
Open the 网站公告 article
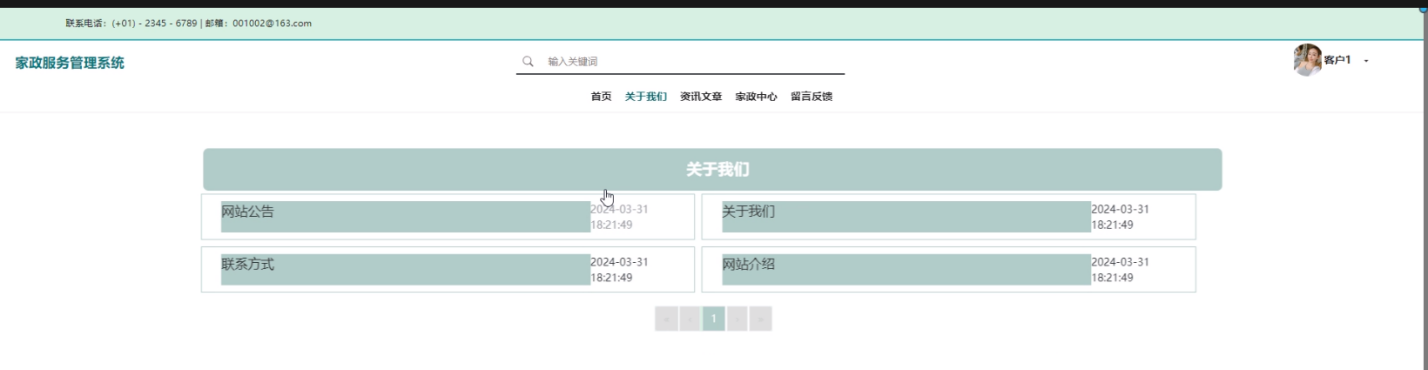pyautogui.click(x=447, y=217)
